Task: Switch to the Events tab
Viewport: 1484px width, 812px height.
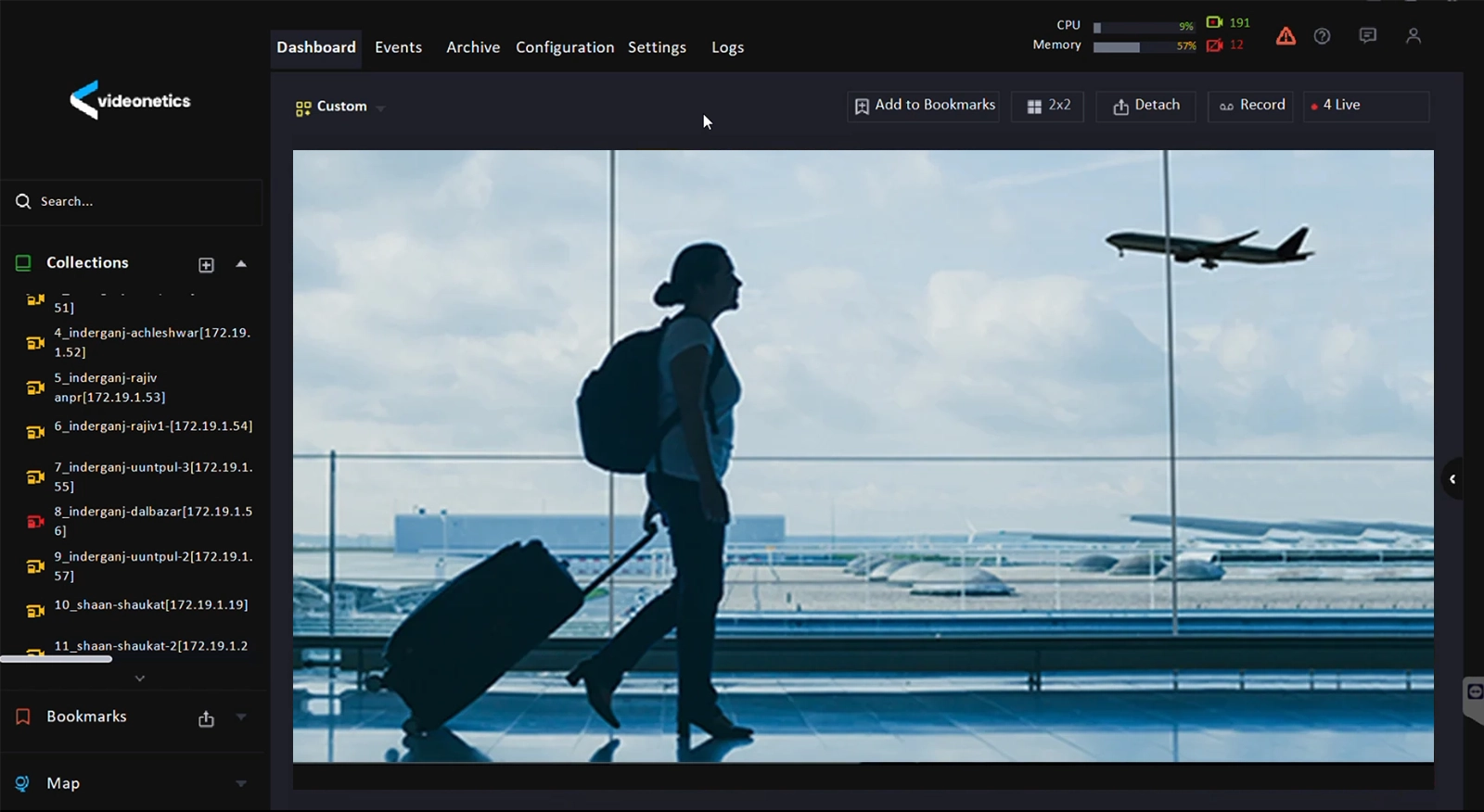Action: (x=398, y=47)
